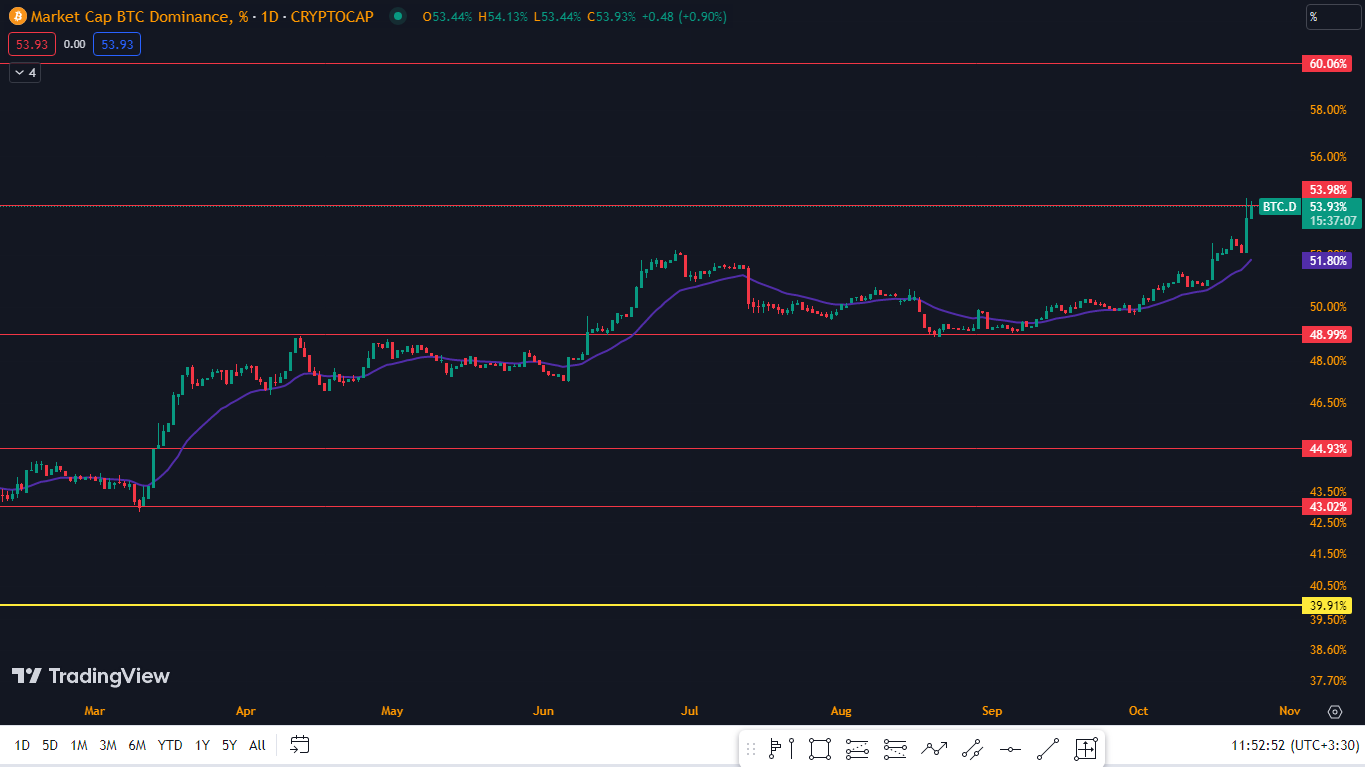The image size is (1365, 767).
Task: Click the Mar label on the time axis
Action: point(95,711)
